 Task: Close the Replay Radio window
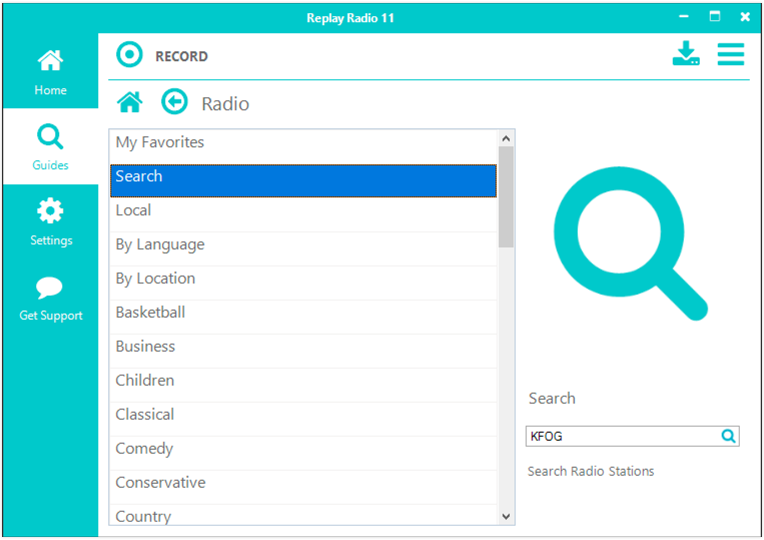click(x=745, y=17)
